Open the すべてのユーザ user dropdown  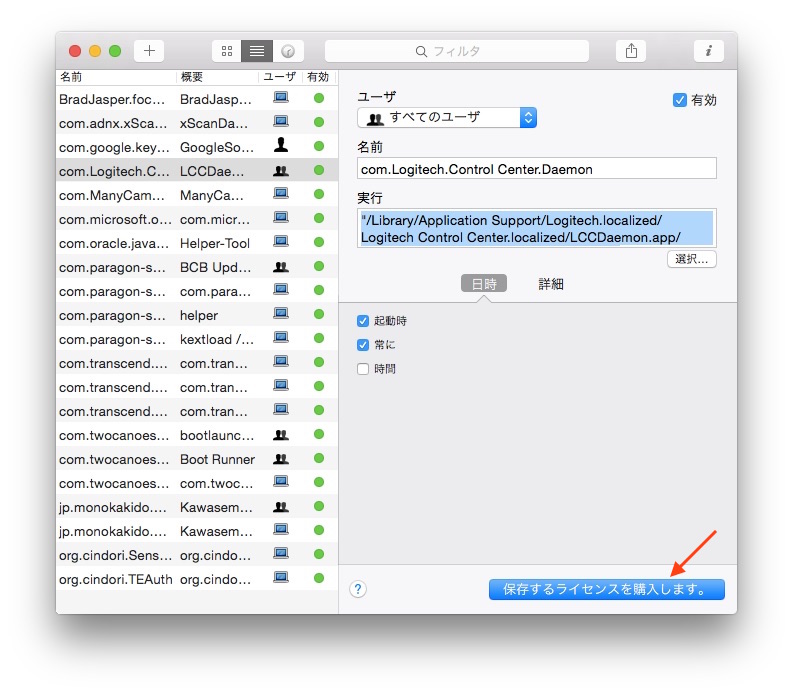[x=447, y=117]
